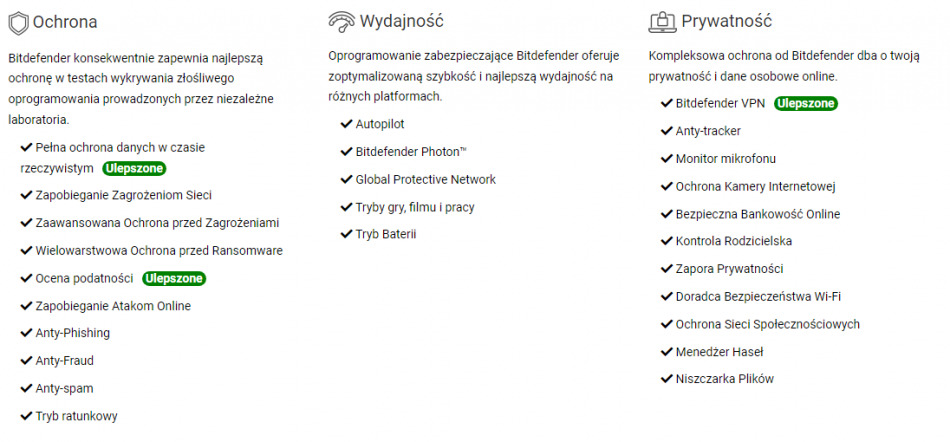Viewport: 950px width, 442px height.
Task: Click the Bitdefender Photon feature item
Action: [411, 152]
